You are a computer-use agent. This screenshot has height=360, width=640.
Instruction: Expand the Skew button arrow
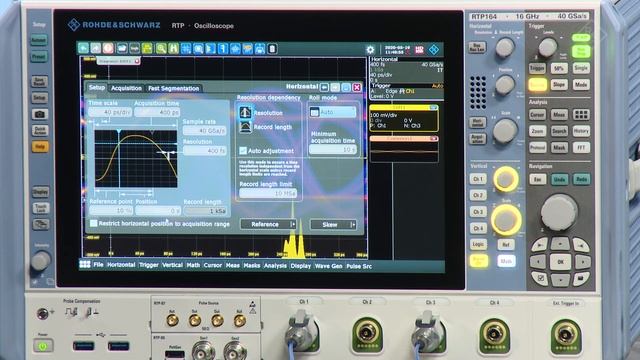point(353,224)
